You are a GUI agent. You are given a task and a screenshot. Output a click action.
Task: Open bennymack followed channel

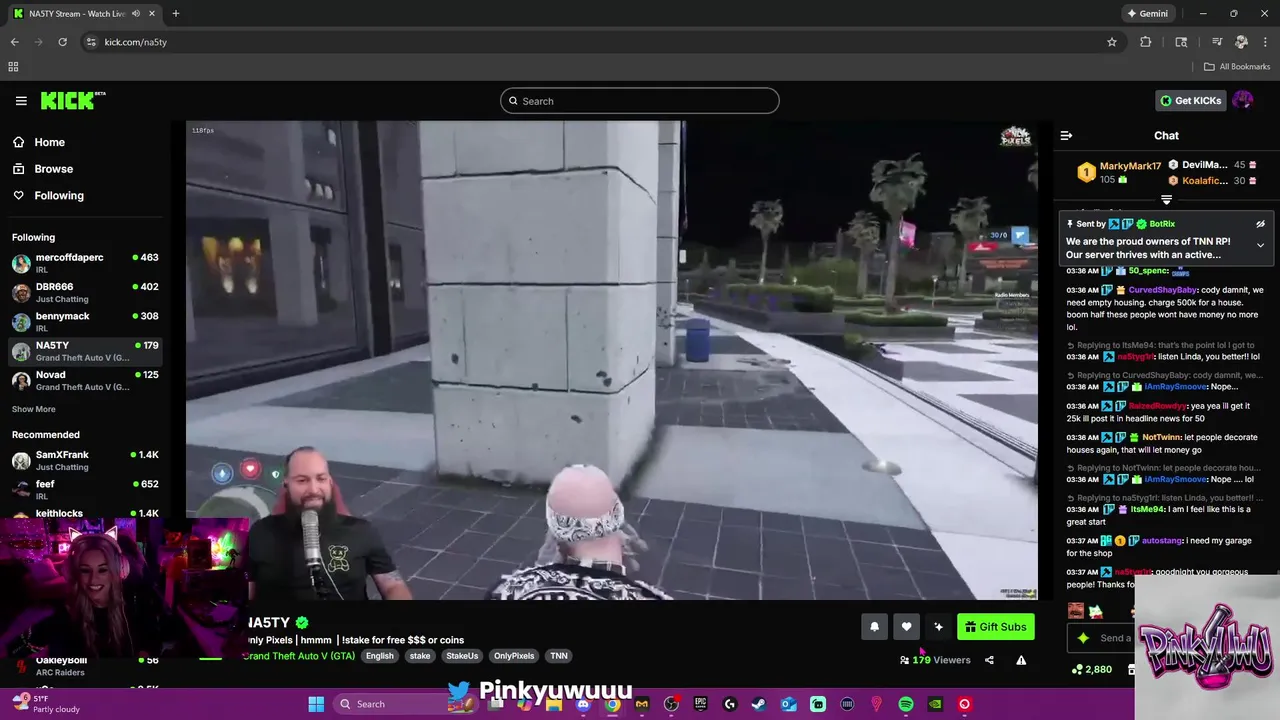[85, 322]
